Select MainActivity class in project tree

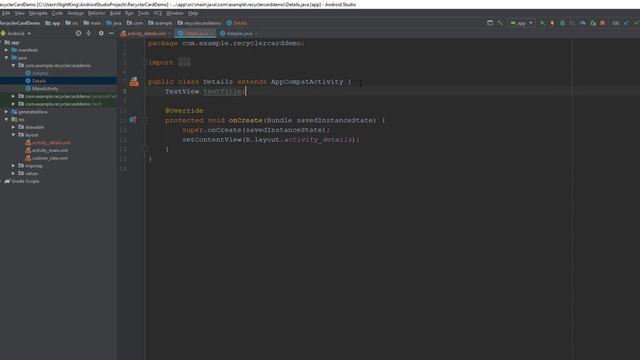tap(45, 89)
